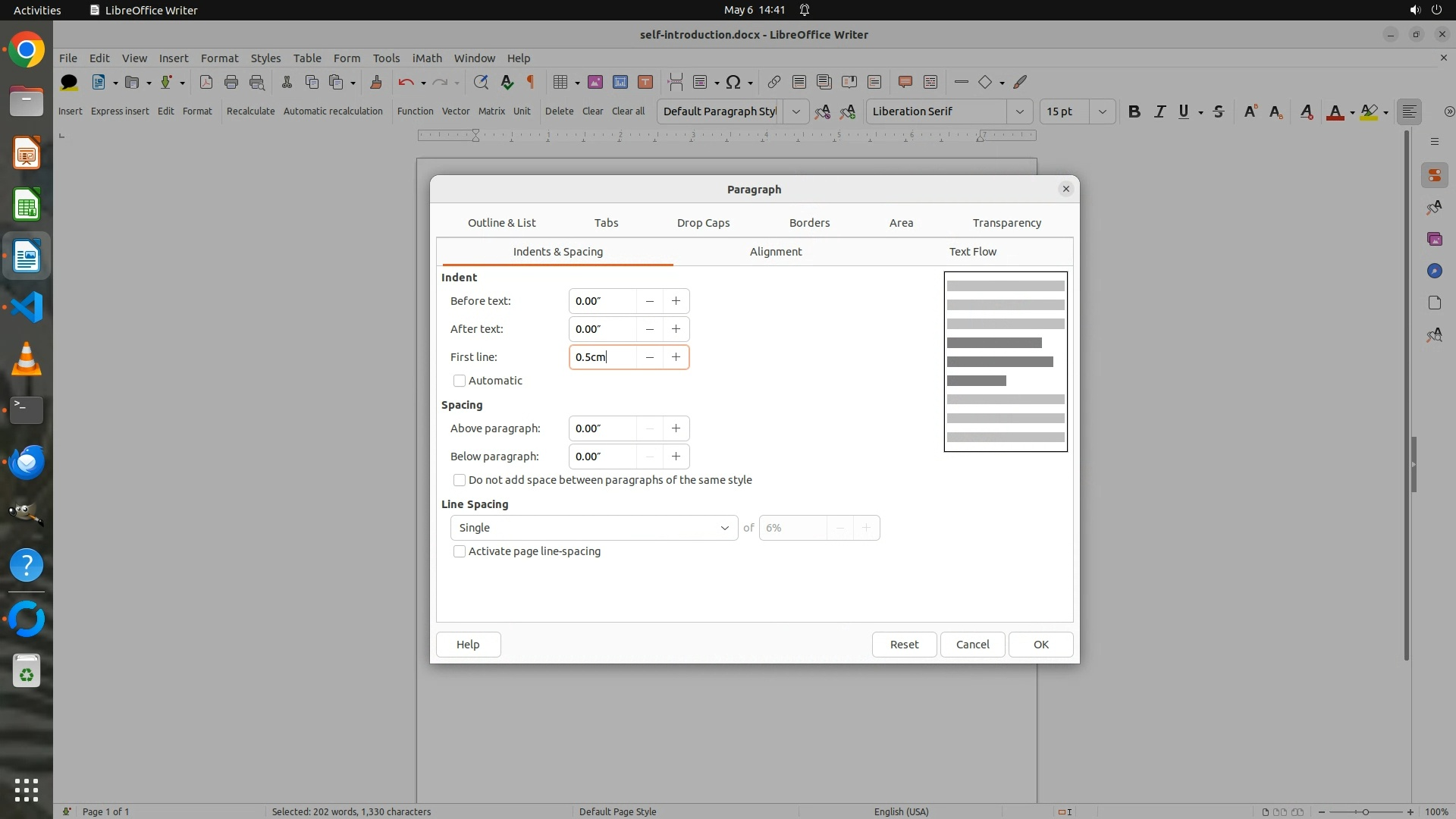Click the Strikethrough icon
Image resolution: width=1456 pixels, height=819 pixels.
pos(1219,111)
